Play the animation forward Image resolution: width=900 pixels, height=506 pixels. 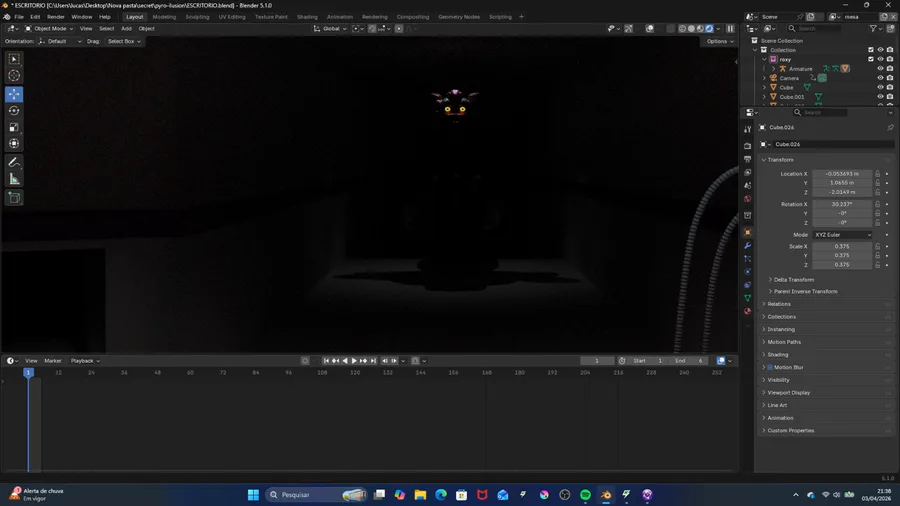pos(354,361)
